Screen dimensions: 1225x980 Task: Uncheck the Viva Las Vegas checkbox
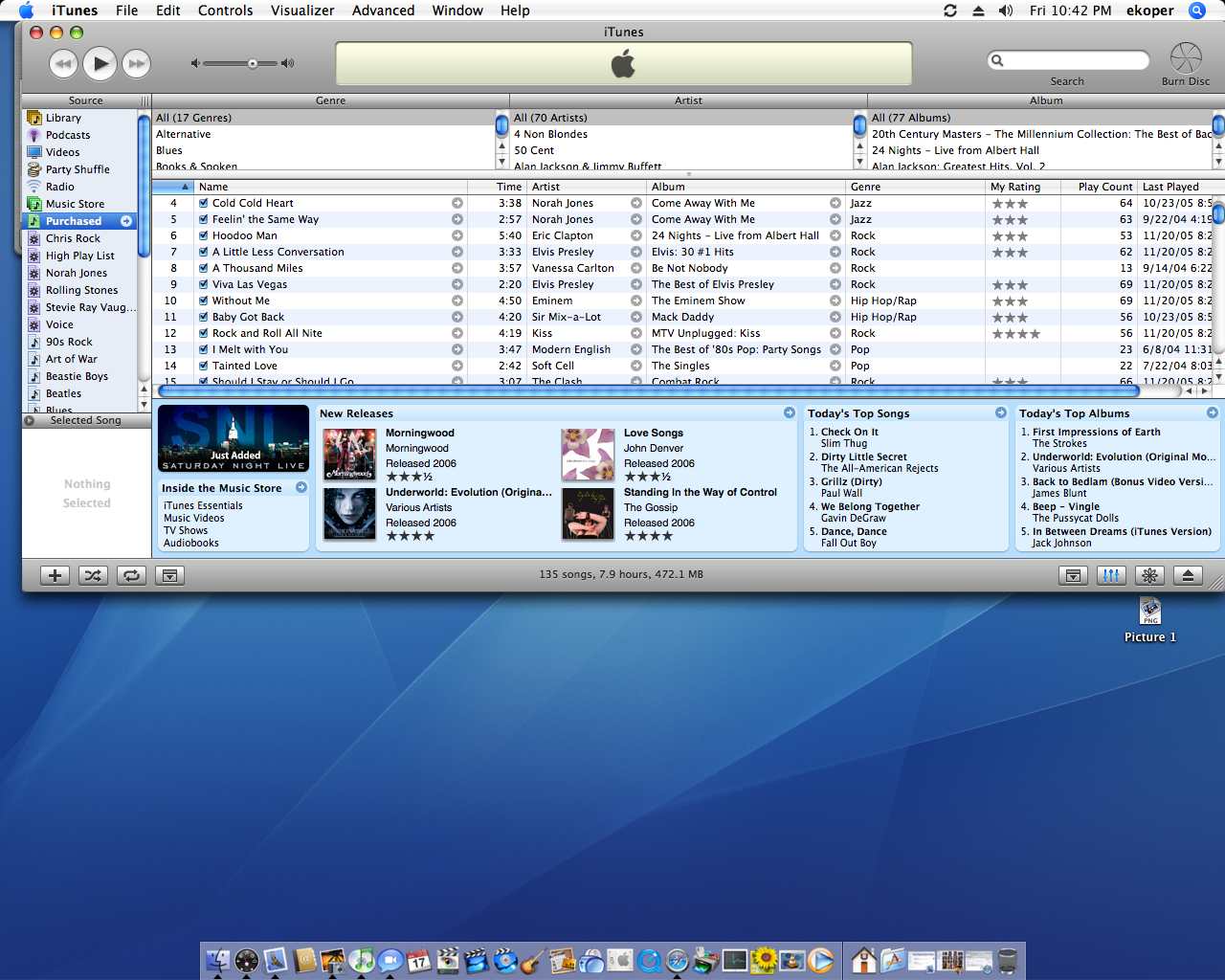[204, 284]
